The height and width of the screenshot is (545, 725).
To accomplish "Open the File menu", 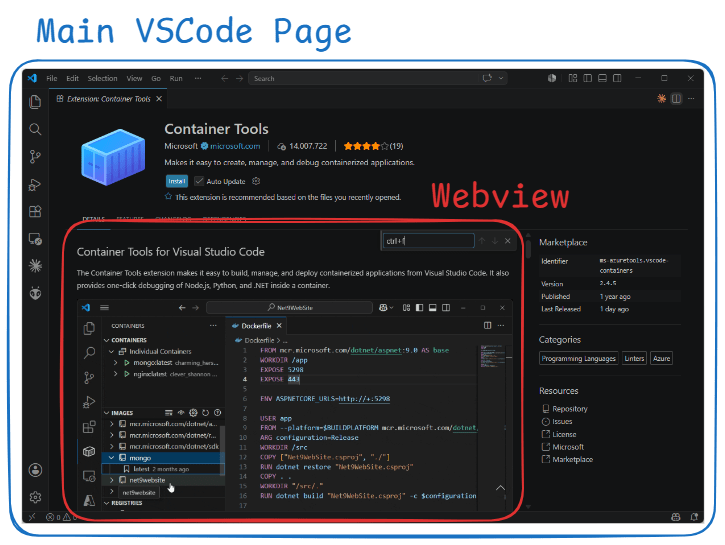I will [52, 79].
